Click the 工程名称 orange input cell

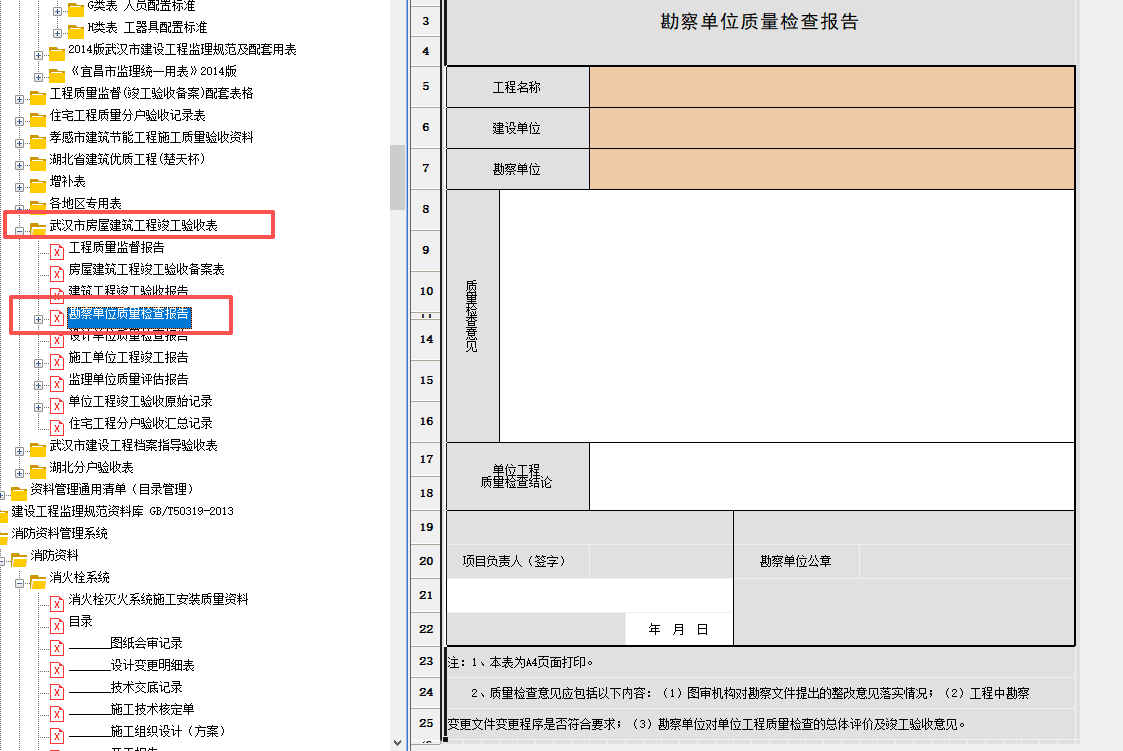pyautogui.click(x=832, y=87)
